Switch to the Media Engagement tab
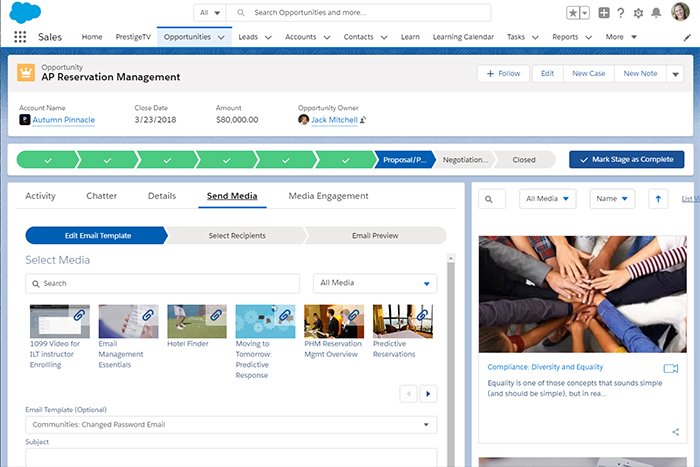 click(x=328, y=196)
